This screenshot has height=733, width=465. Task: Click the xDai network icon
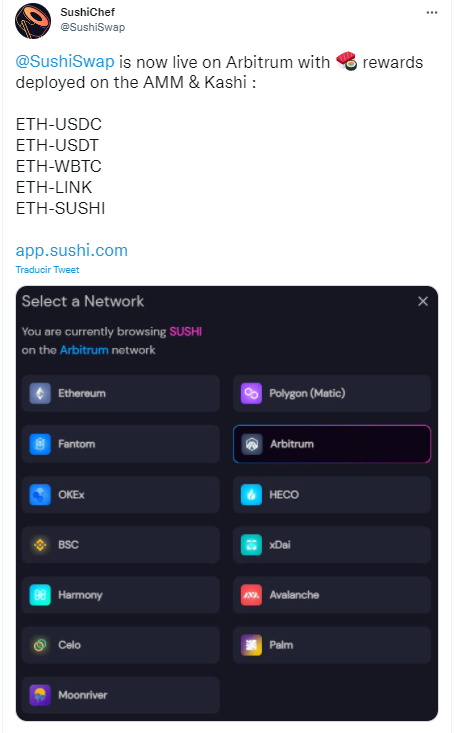point(251,545)
